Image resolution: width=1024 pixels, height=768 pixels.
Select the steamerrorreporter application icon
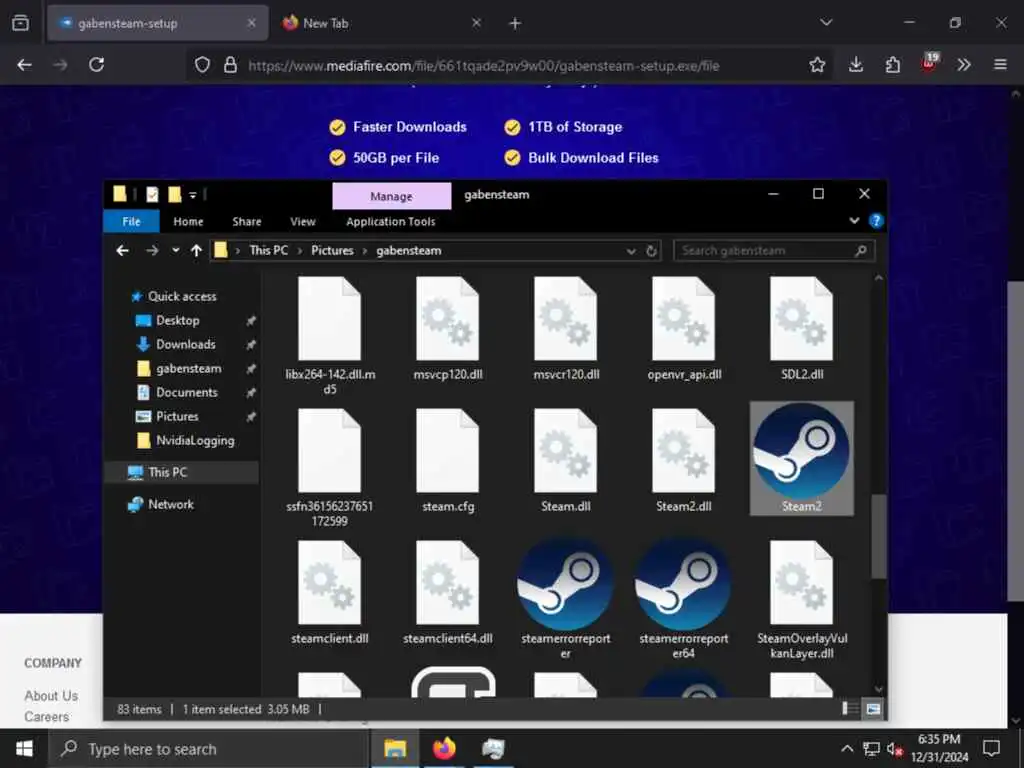tap(566, 599)
